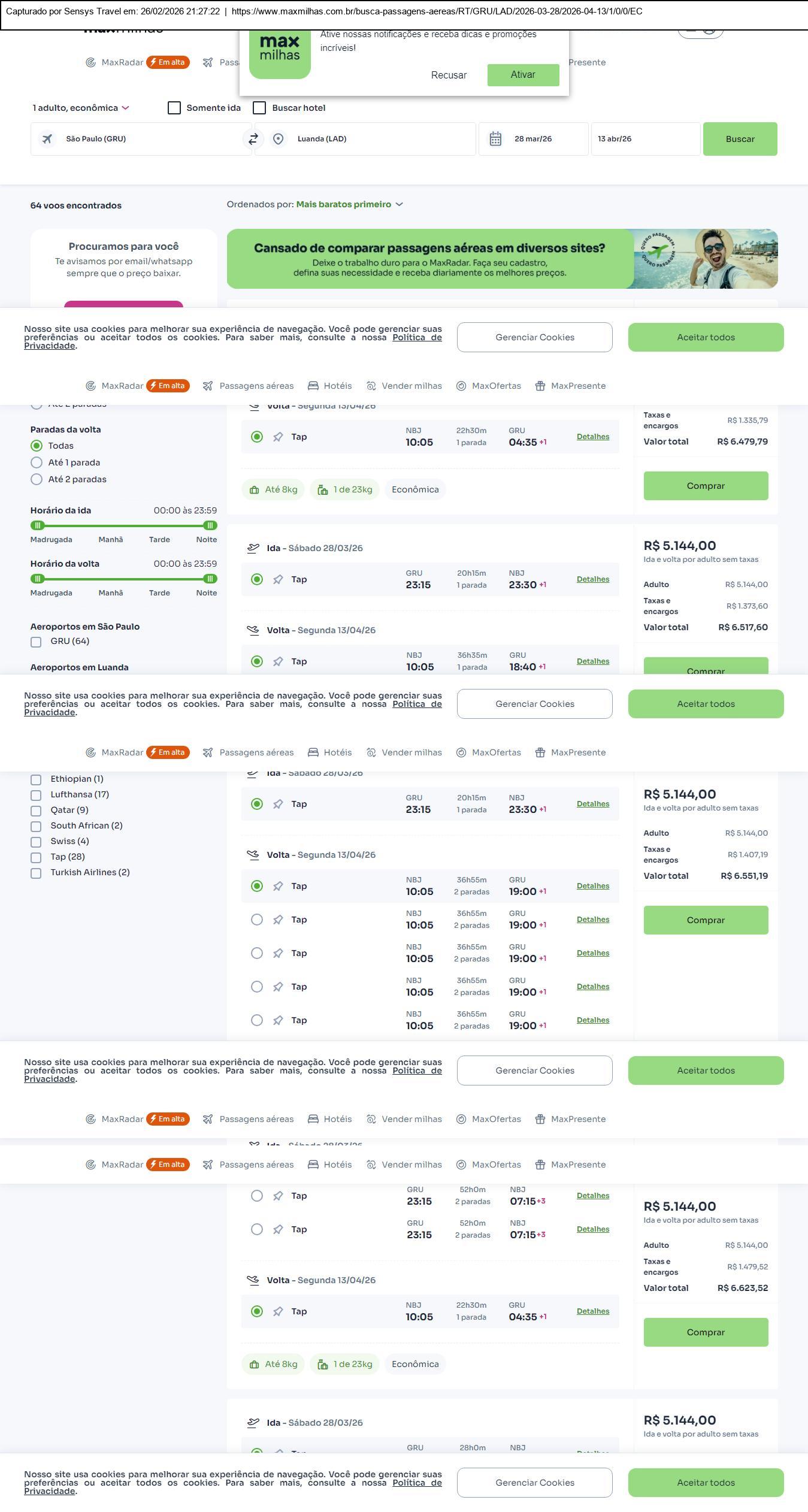Open the MaxRadar promo banner with traveler photo
Image resolution: width=808 pixels, height=1512 pixels.
502,259
